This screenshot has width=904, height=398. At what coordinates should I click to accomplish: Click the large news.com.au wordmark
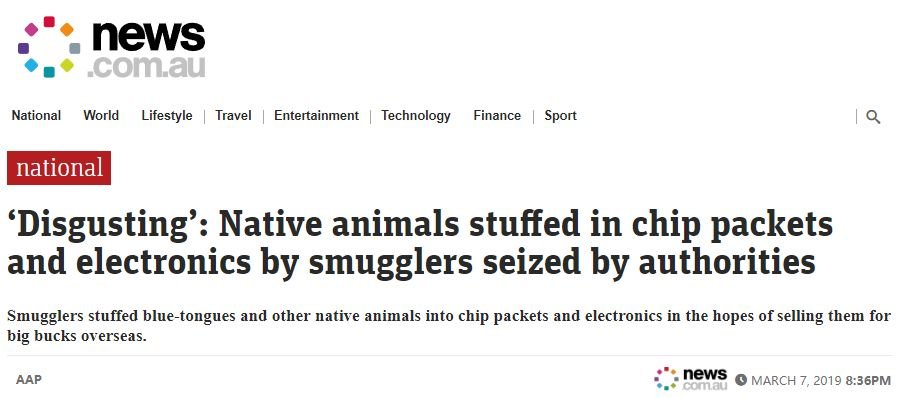(147, 49)
